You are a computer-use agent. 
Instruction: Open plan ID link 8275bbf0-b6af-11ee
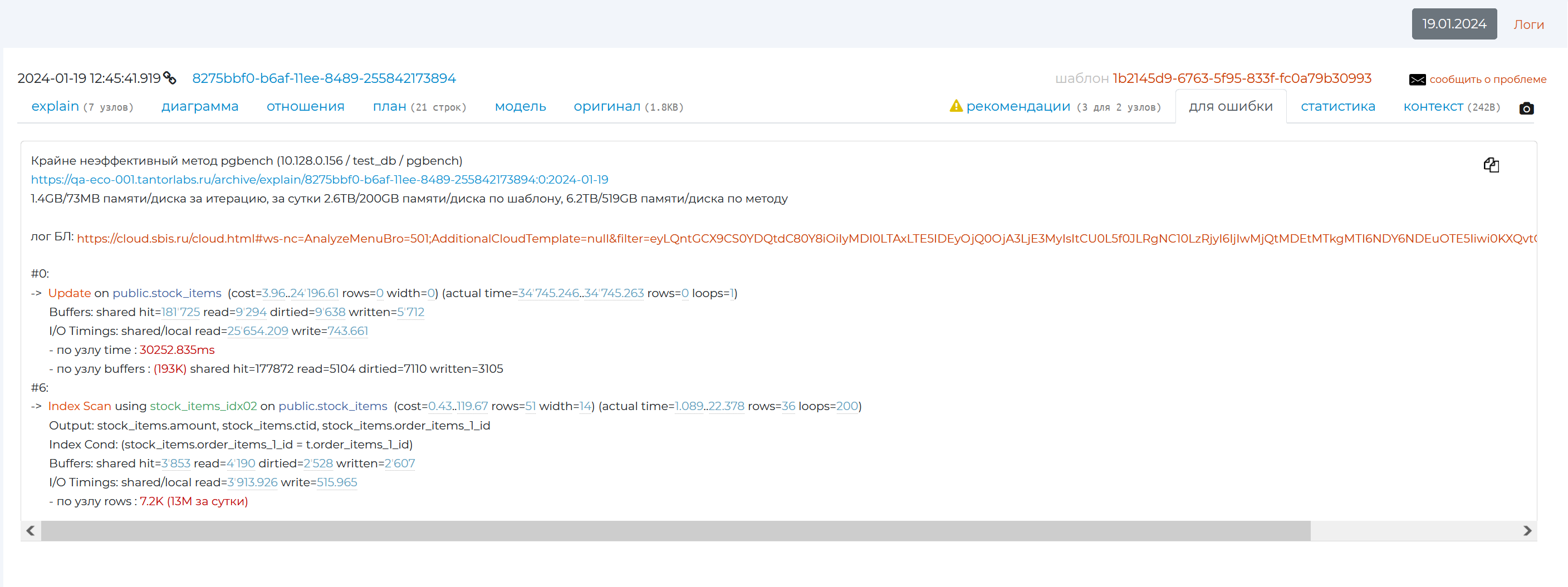(x=324, y=78)
